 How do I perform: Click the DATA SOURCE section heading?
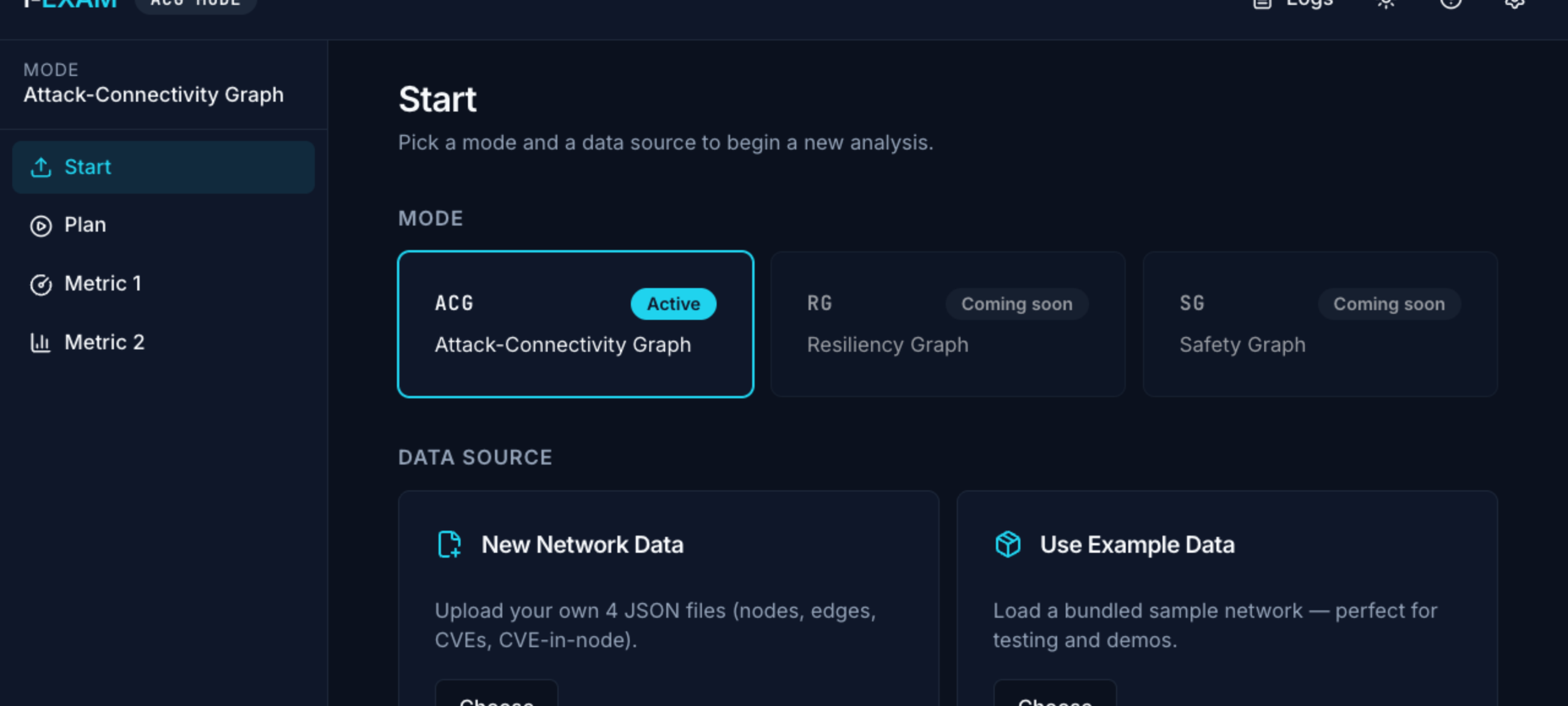pyautogui.click(x=475, y=458)
